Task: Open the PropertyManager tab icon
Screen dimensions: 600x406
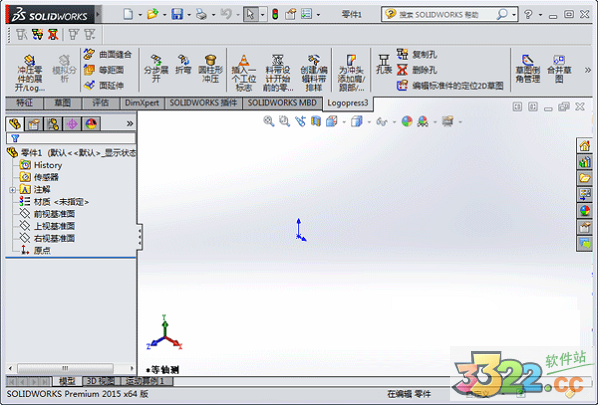Action: [34, 124]
